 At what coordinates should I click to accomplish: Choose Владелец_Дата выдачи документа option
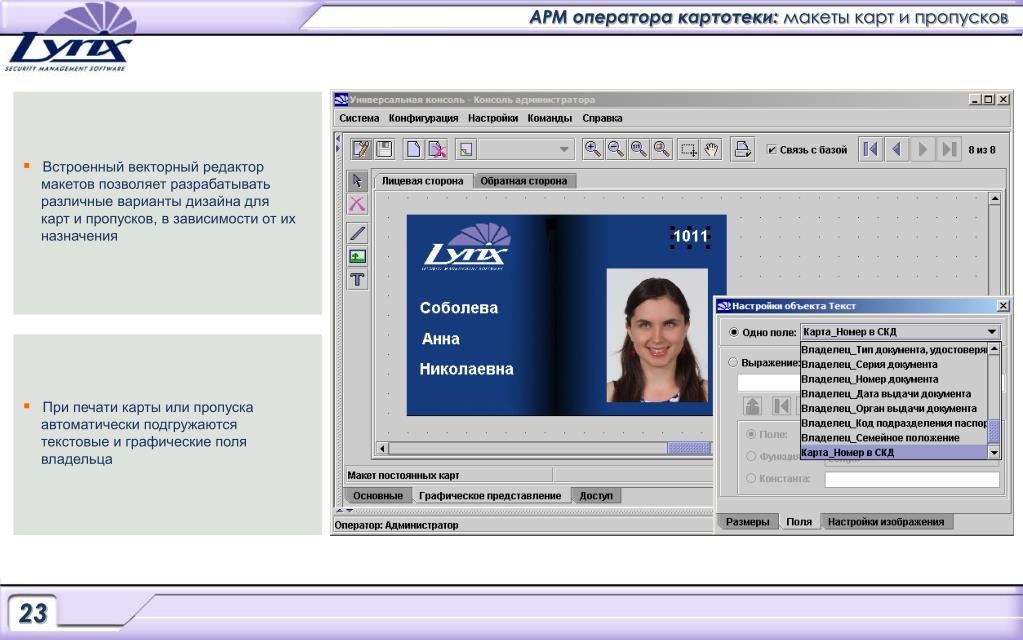point(894,394)
